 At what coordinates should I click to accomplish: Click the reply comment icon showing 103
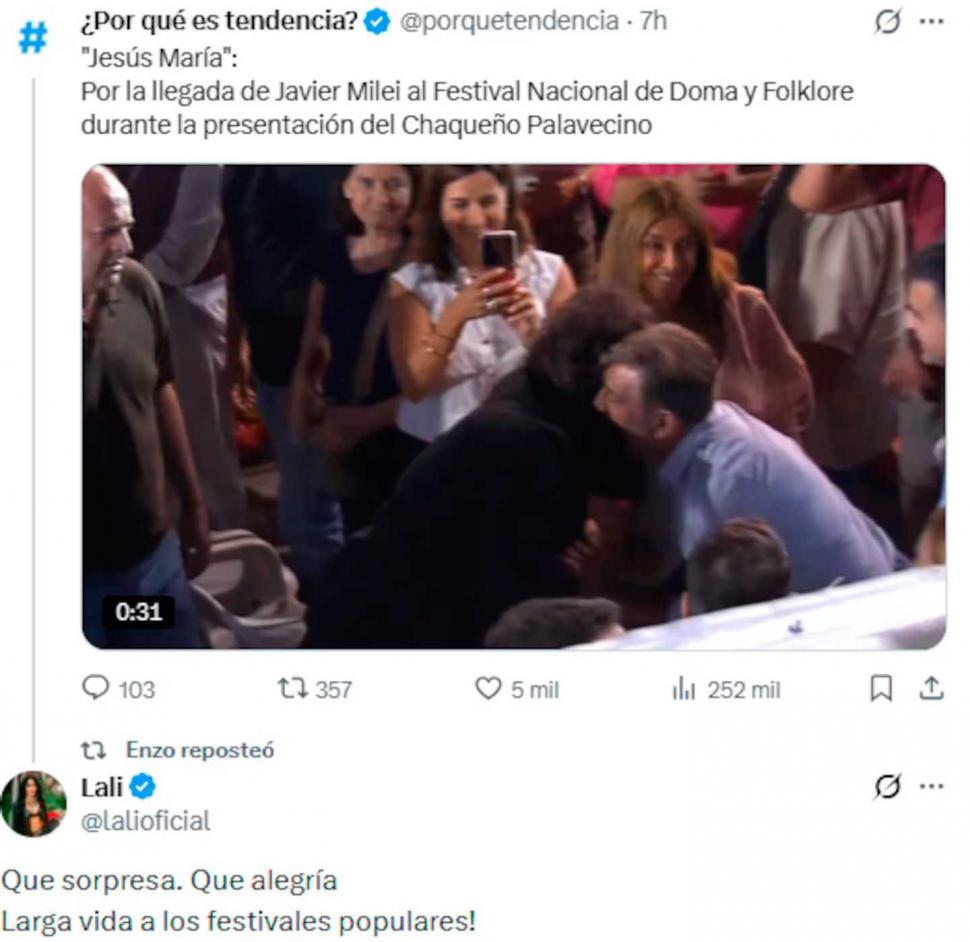tap(96, 689)
